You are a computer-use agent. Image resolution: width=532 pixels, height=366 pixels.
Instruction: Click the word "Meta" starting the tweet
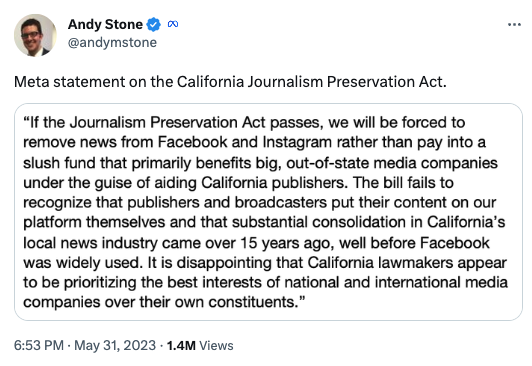(32, 82)
